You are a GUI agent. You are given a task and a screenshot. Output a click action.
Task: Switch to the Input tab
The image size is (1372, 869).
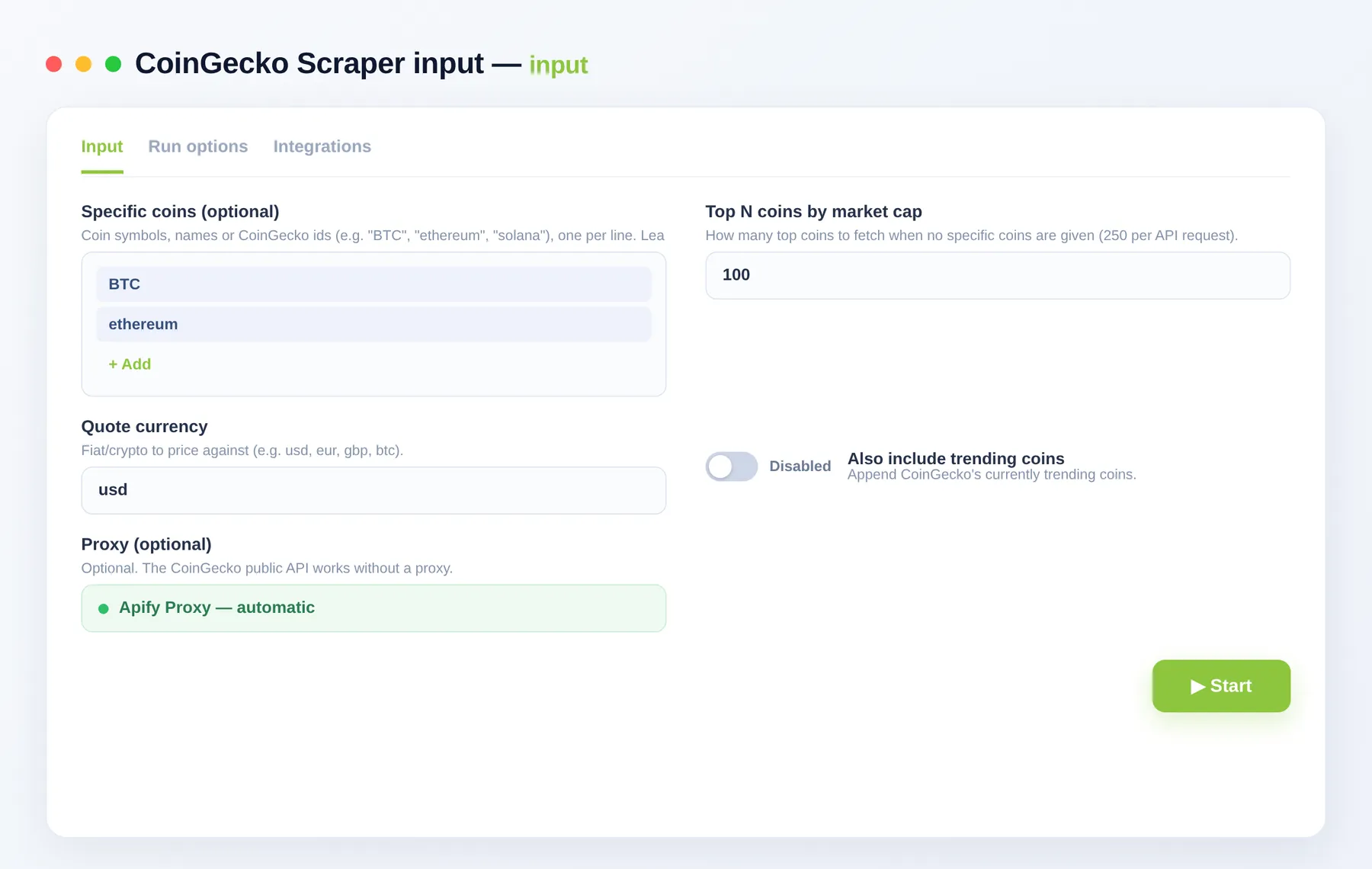click(102, 146)
